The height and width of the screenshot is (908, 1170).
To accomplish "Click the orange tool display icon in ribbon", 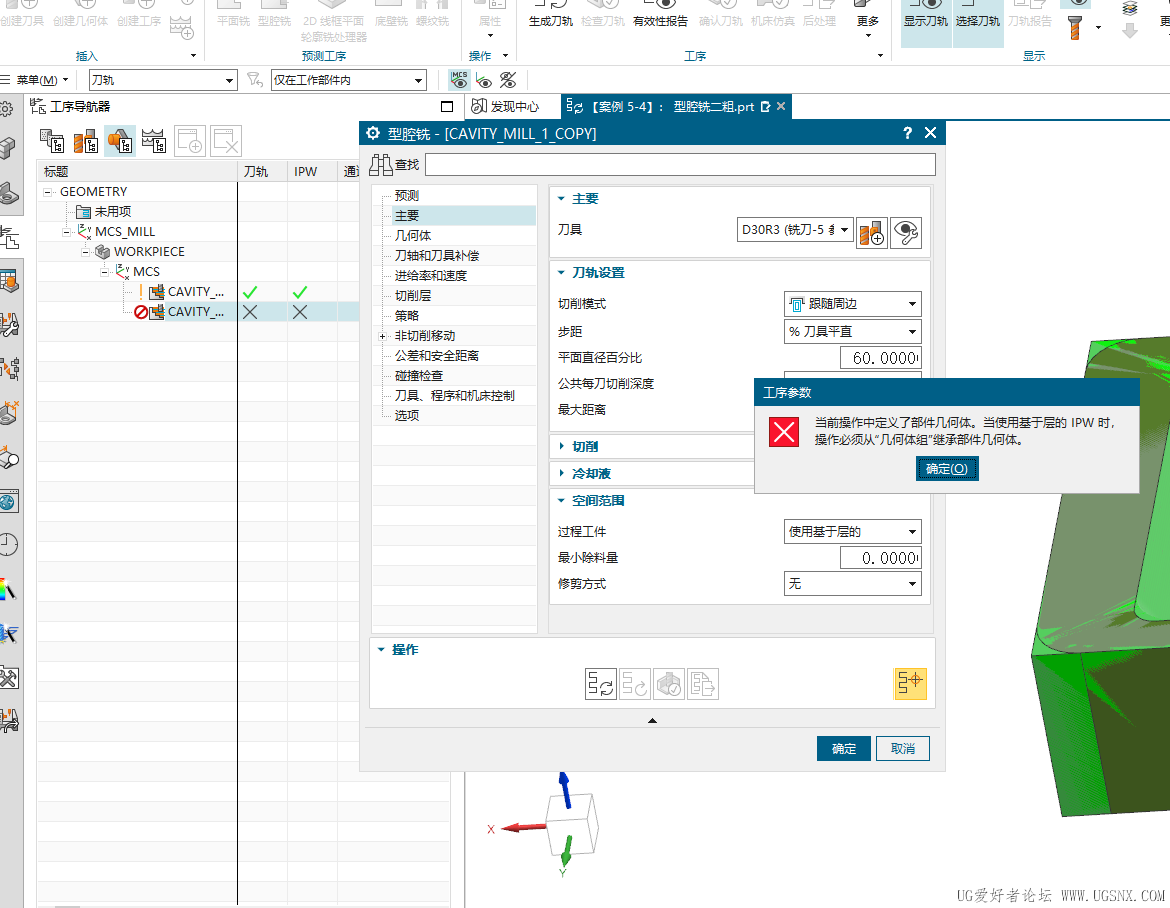I will [1075, 27].
